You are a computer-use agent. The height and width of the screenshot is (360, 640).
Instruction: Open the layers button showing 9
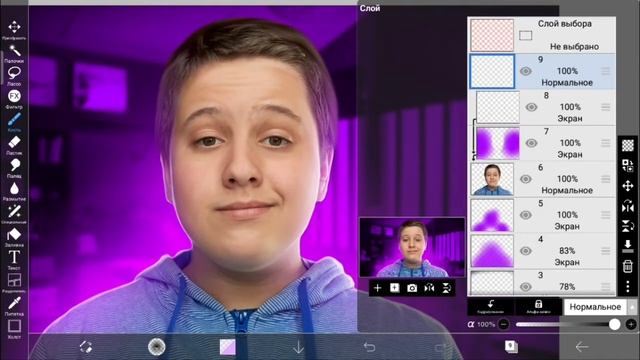pyautogui.click(x=511, y=347)
